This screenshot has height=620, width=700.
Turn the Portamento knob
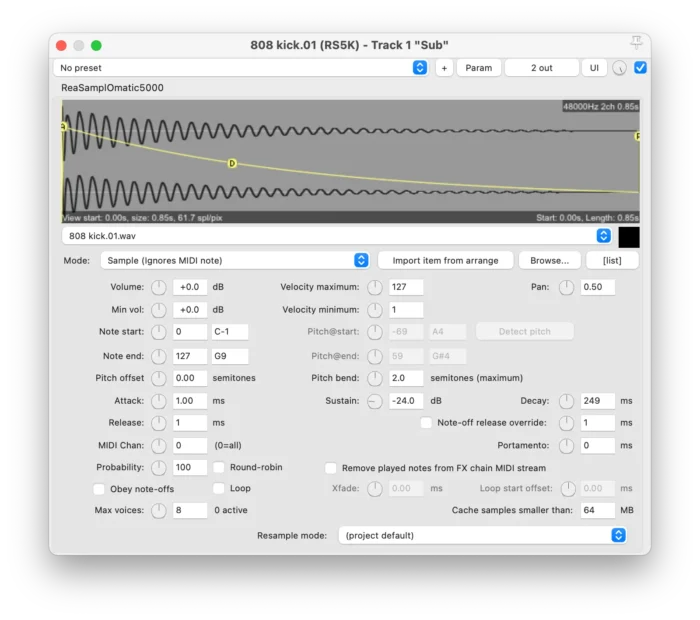tap(567, 445)
